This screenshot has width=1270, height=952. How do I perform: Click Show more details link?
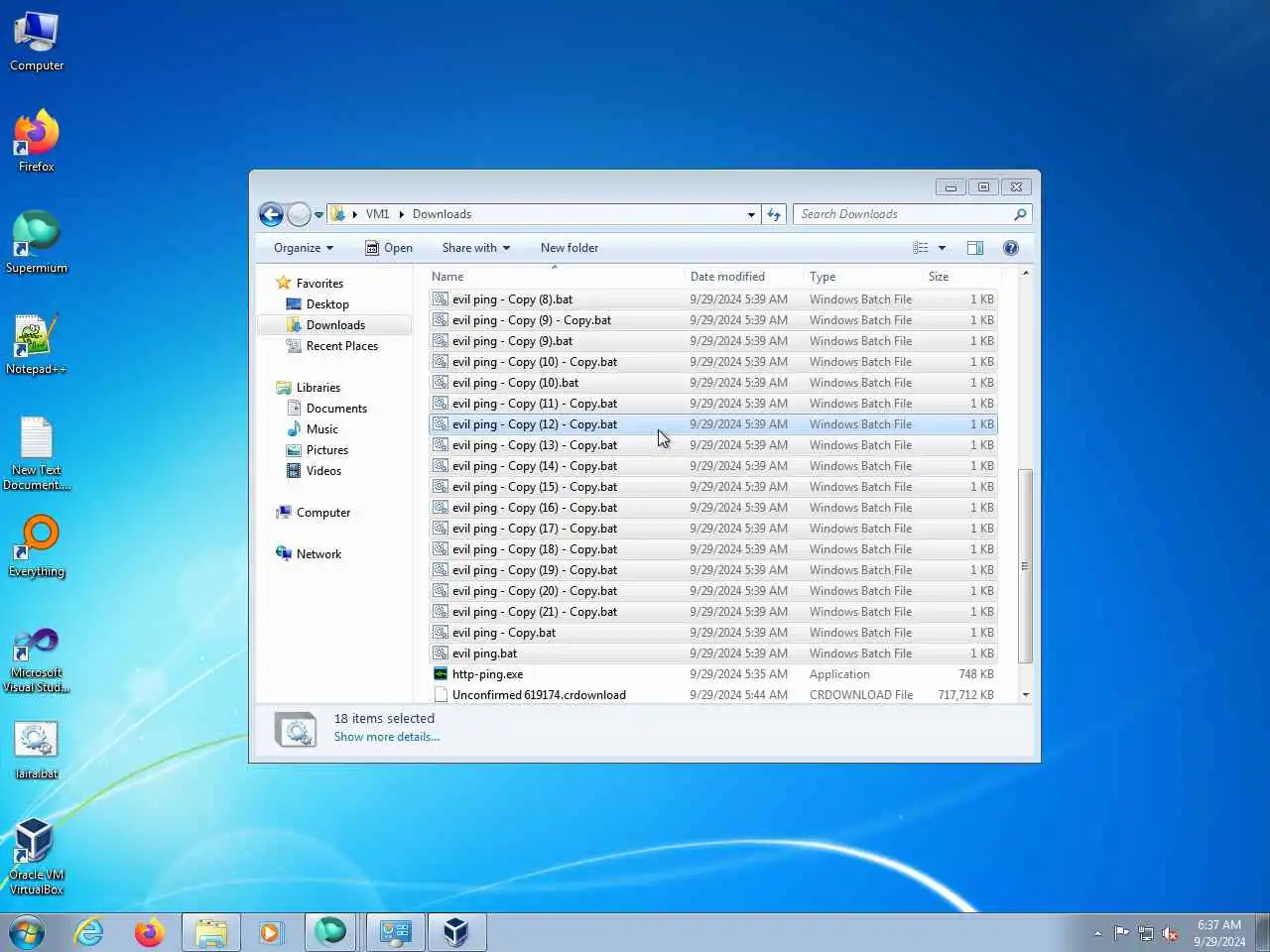[386, 737]
